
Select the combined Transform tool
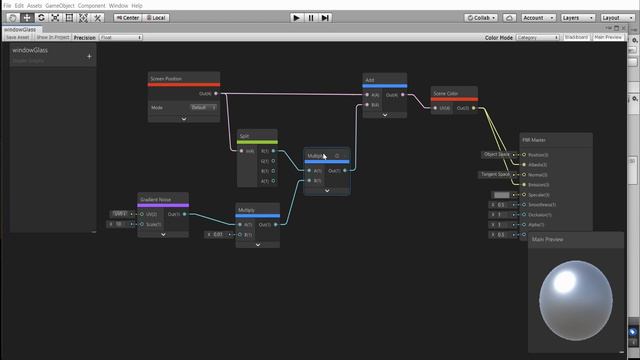point(83,18)
